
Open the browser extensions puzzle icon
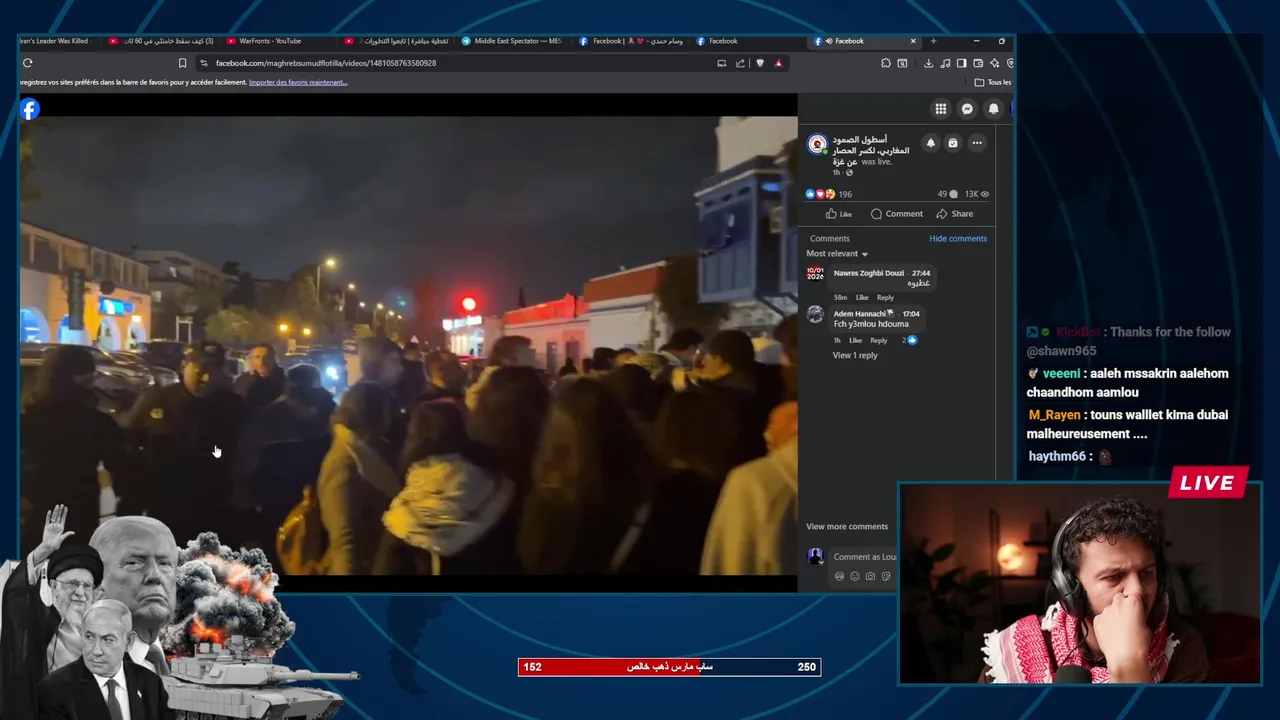(x=886, y=63)
